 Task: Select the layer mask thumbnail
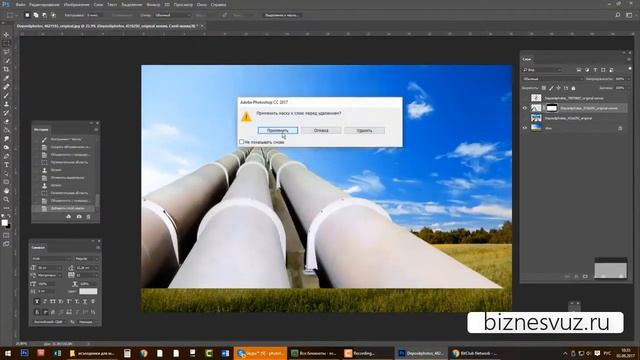(x=551, y=108)
